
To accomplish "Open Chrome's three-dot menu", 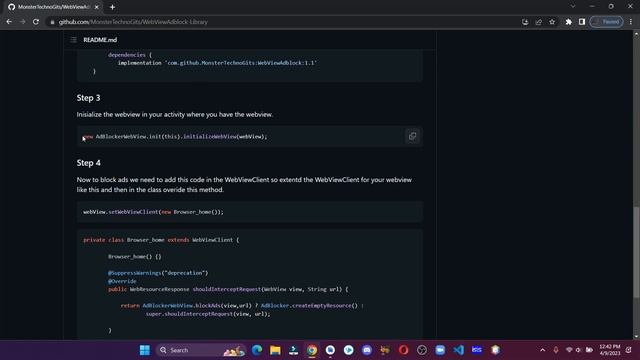I will [631, 22].
